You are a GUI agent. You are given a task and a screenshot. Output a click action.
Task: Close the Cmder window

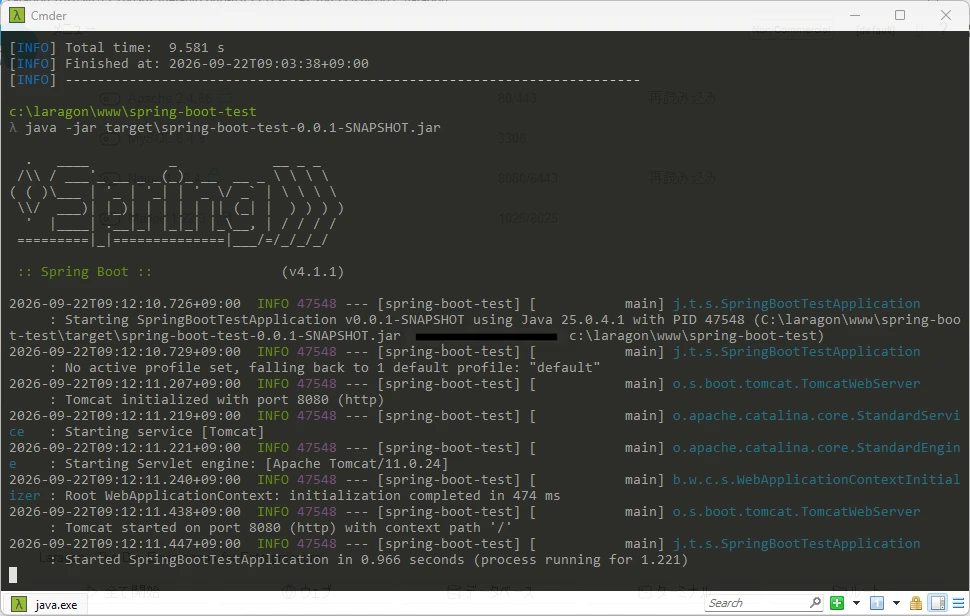(946, 15)
